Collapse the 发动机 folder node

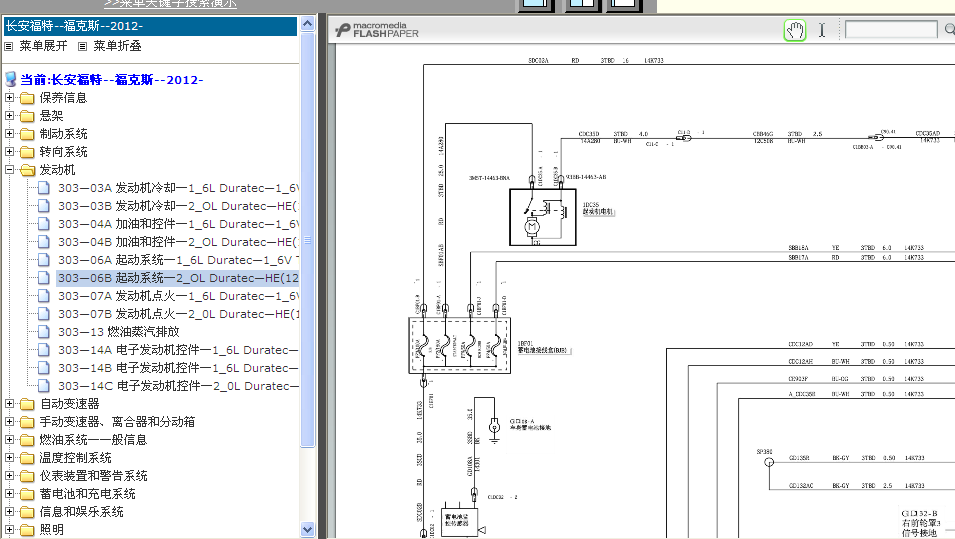pyautogui.click(x=9, y=170)
